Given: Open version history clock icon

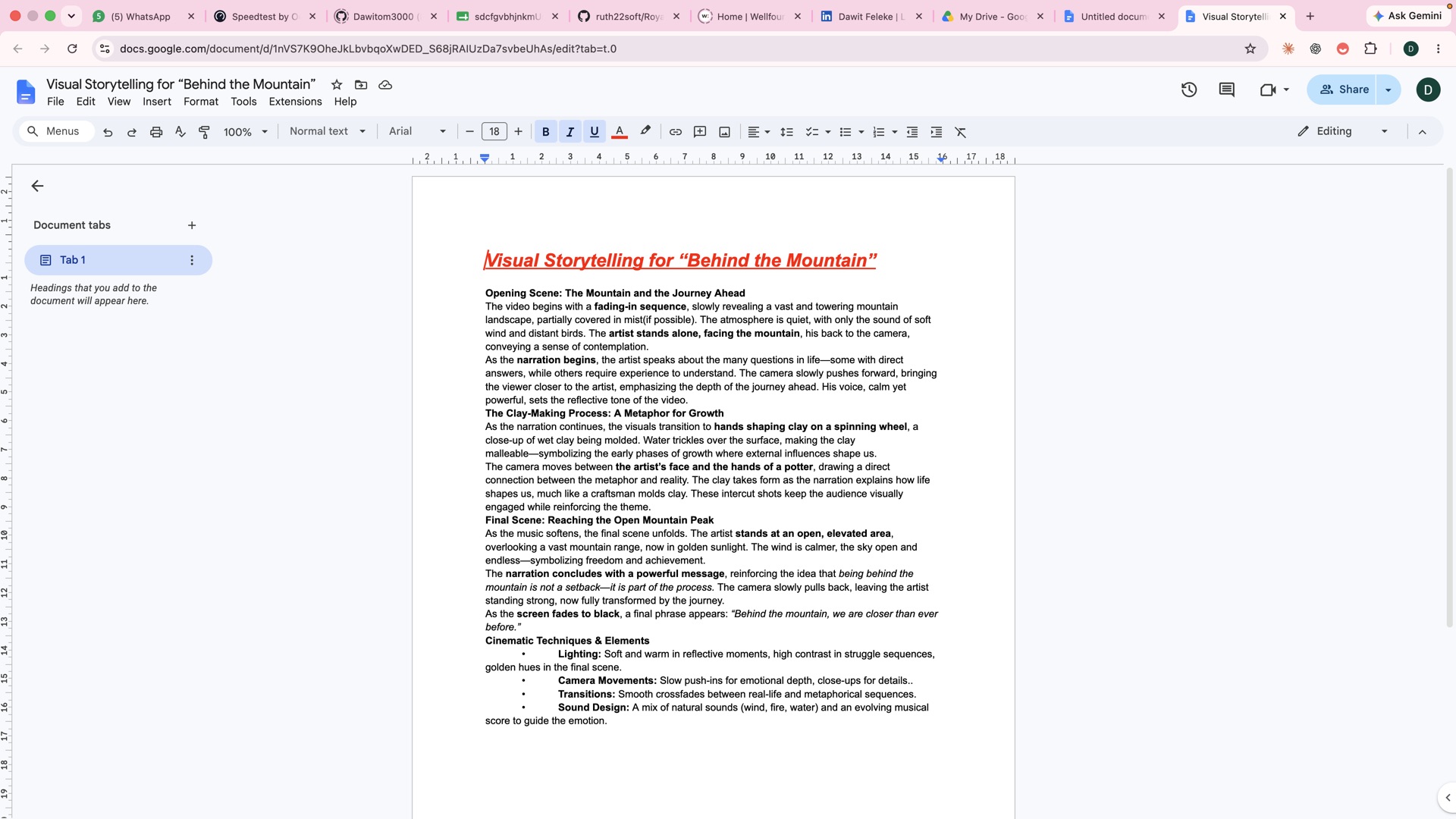Looking at the screenshot, I should coord(1189,89).
